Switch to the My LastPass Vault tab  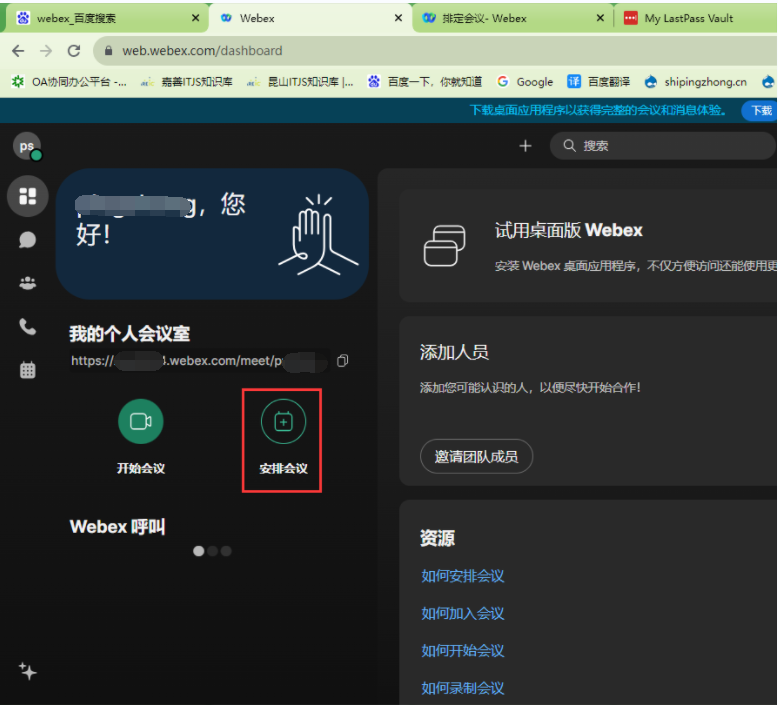[695, 18]
